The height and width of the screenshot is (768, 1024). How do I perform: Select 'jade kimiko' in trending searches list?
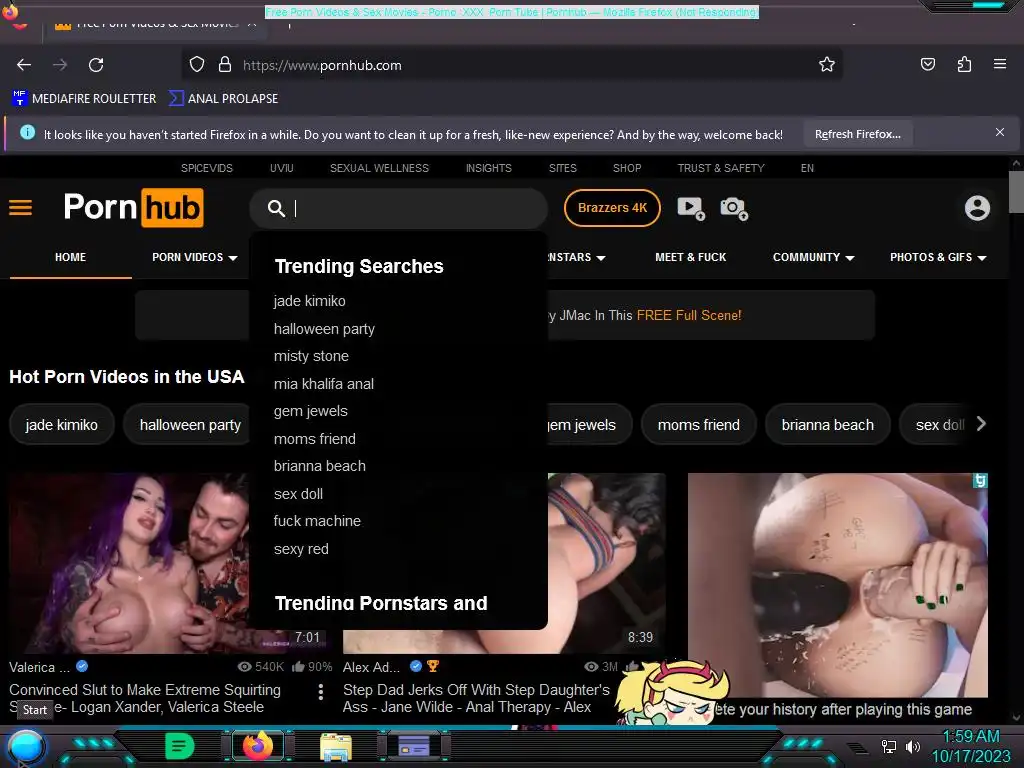tap(310, 301)
